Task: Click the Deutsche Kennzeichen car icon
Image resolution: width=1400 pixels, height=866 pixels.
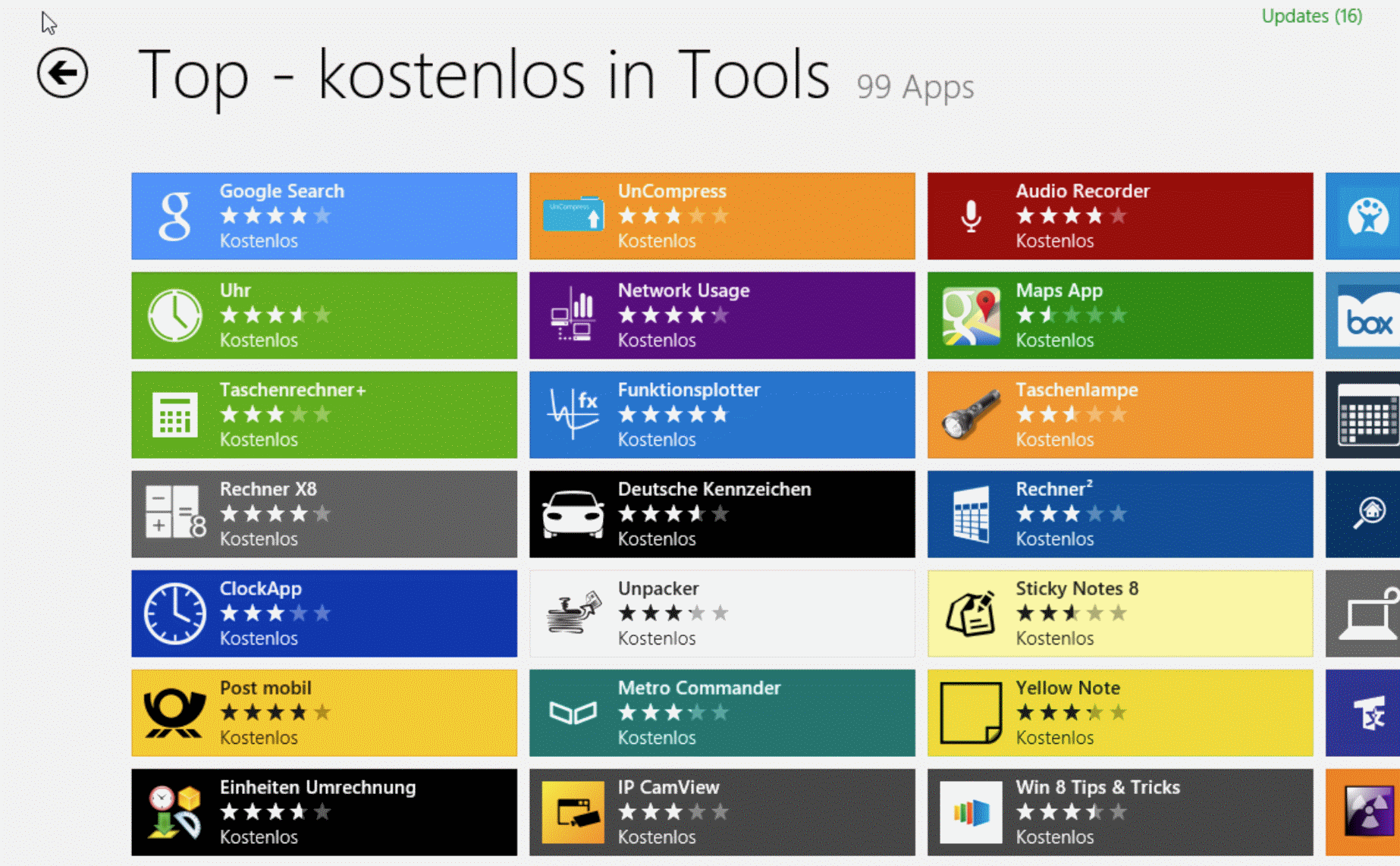Action: [x=573, y=514]
